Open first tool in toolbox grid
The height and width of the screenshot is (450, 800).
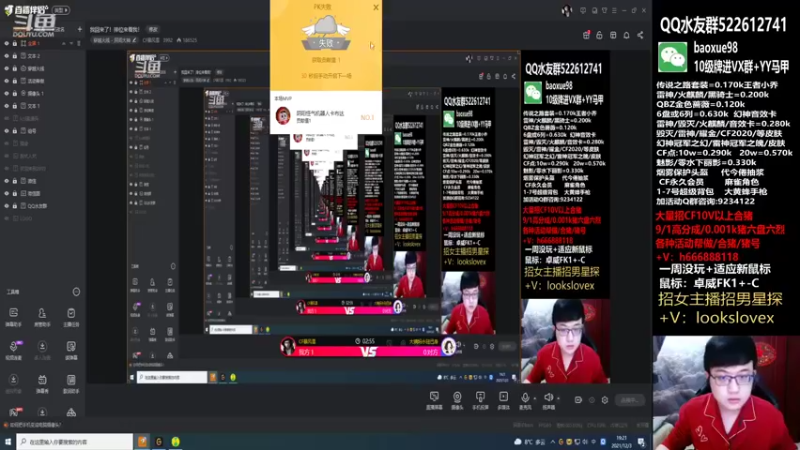[x=14, y=317]
